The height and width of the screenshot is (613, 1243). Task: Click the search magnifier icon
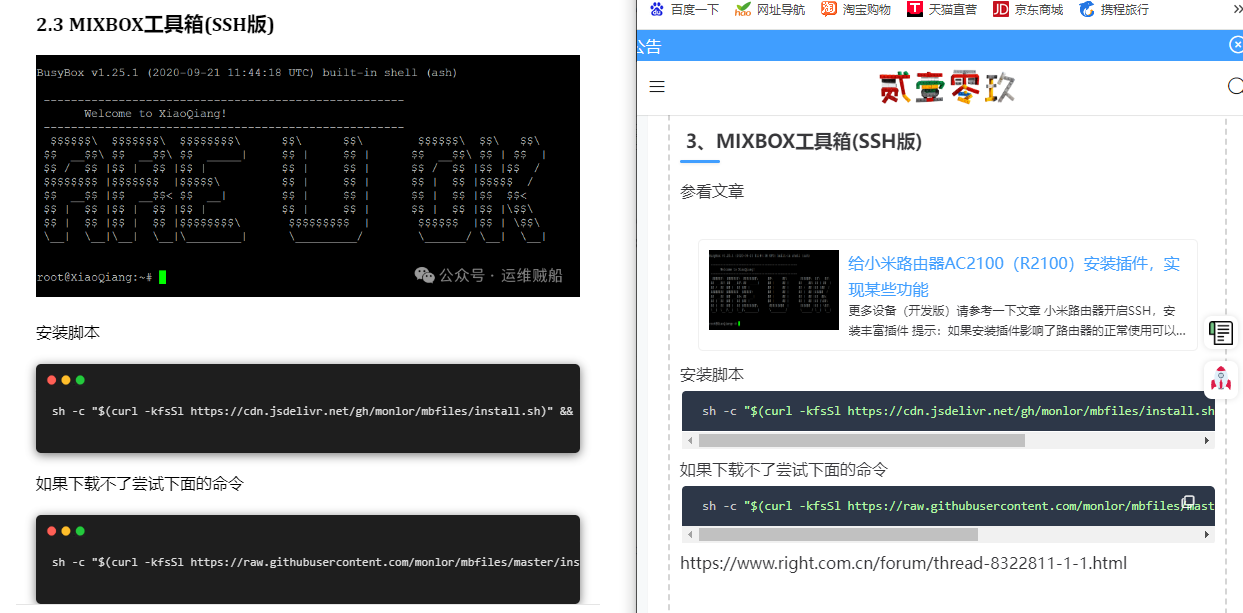click(1235, 87)
